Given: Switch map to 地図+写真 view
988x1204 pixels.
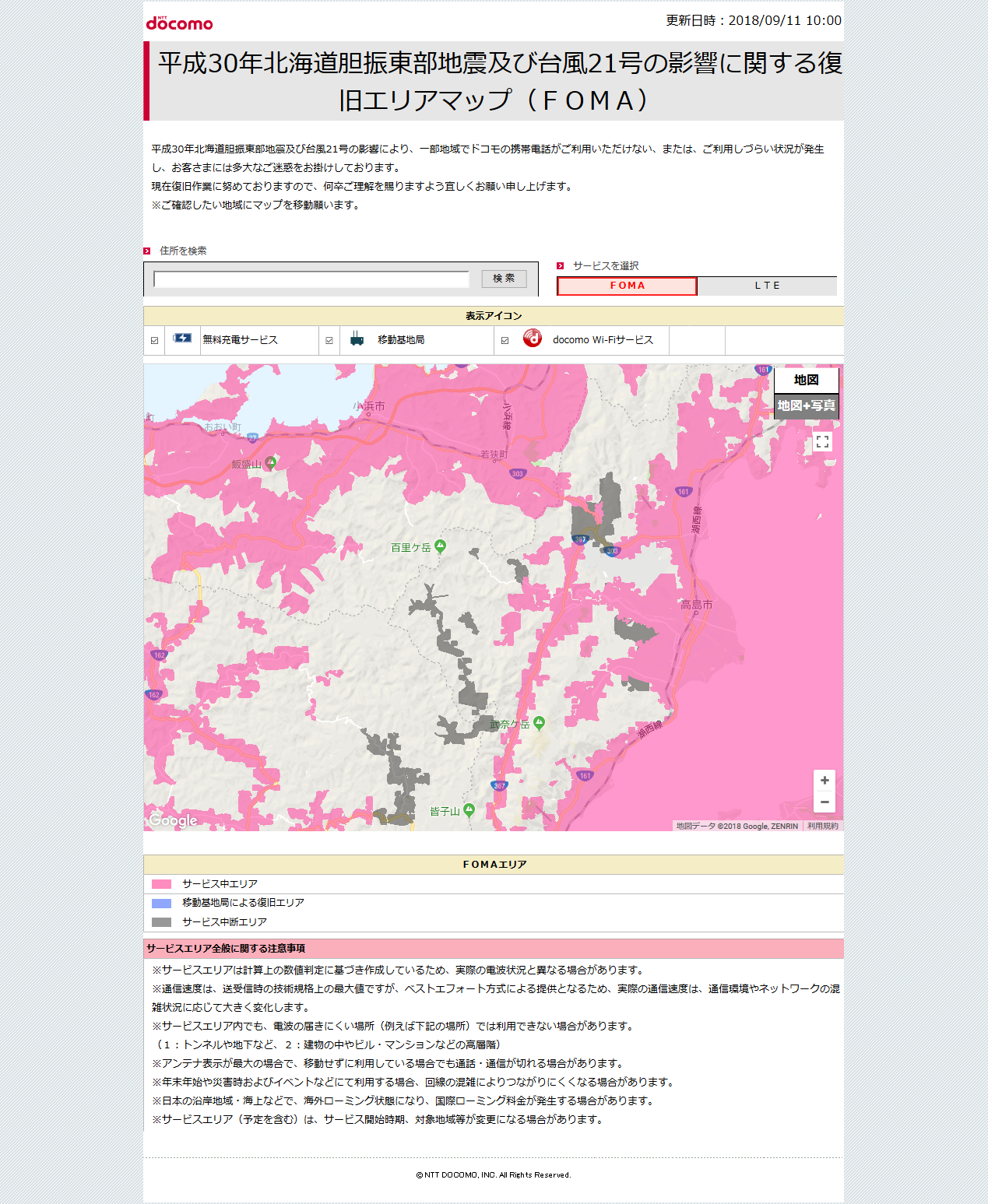Looking at the screenshot, I should [807, 405].
